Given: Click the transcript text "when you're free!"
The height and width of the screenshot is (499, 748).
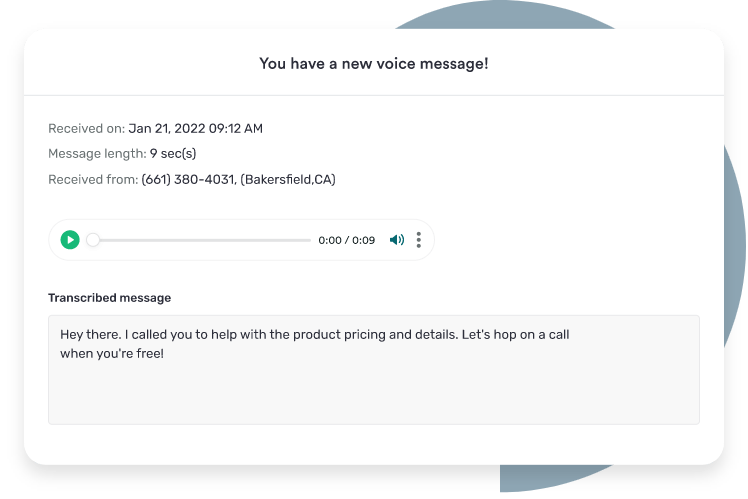Looking at the screenshot, I should [112, 353].
